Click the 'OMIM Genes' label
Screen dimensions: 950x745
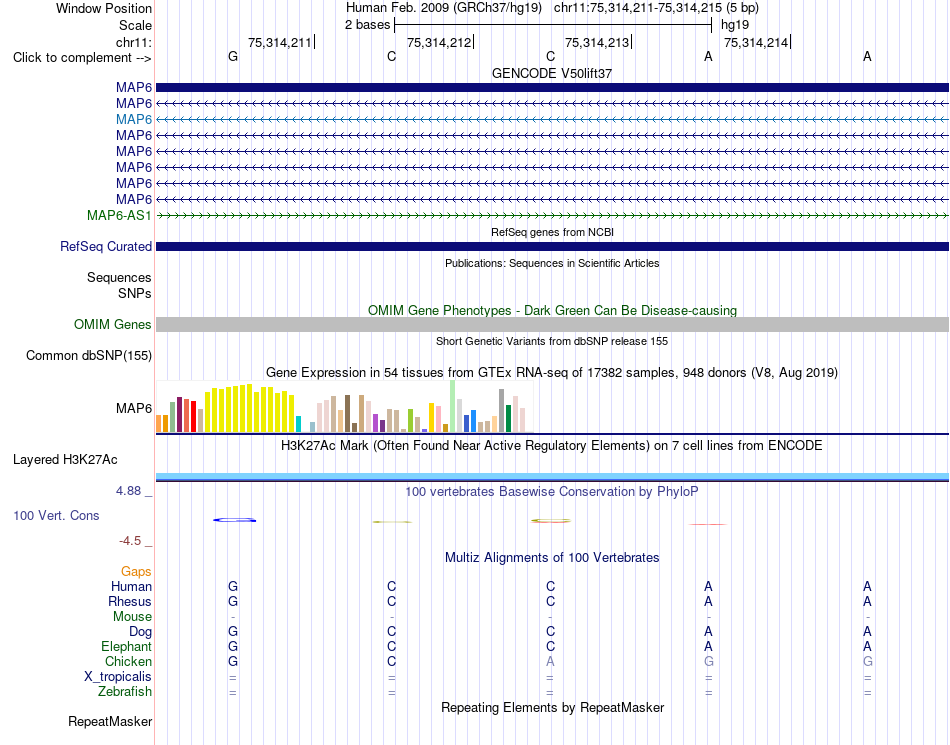point(112,325)
